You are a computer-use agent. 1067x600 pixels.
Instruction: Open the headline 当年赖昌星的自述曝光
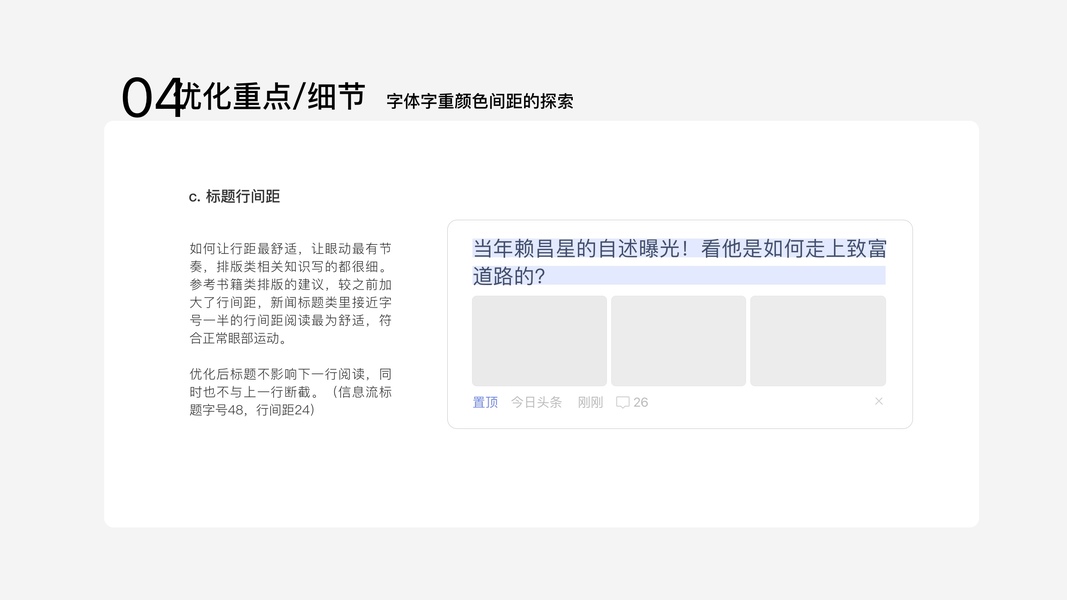(679, 262)
